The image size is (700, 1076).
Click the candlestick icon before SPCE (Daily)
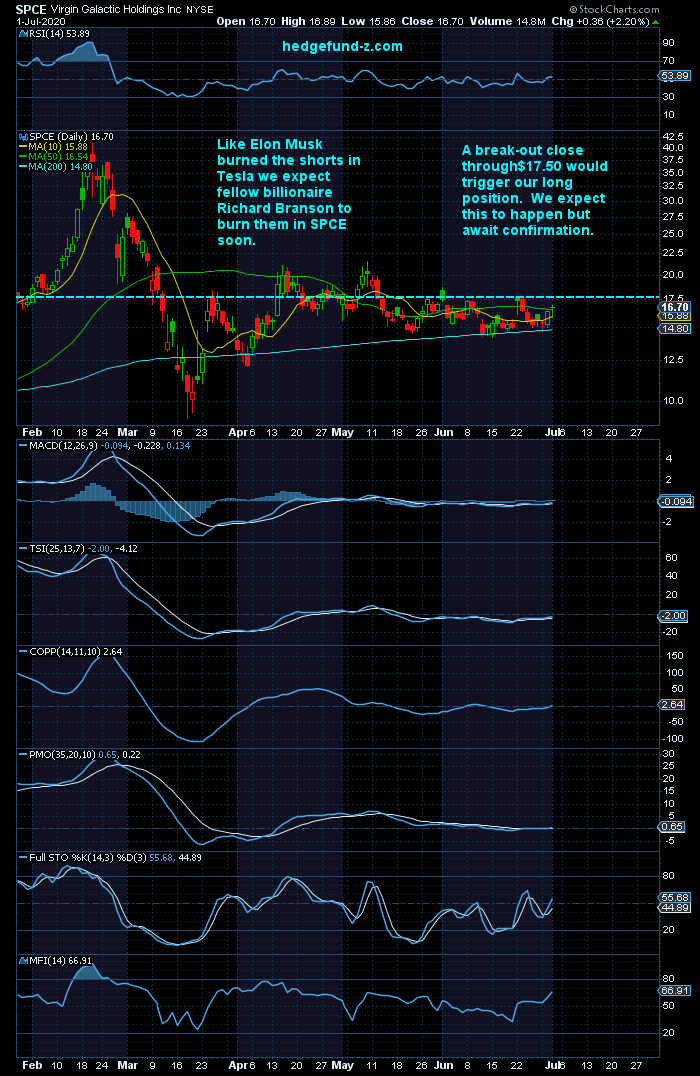click(23, 137)
